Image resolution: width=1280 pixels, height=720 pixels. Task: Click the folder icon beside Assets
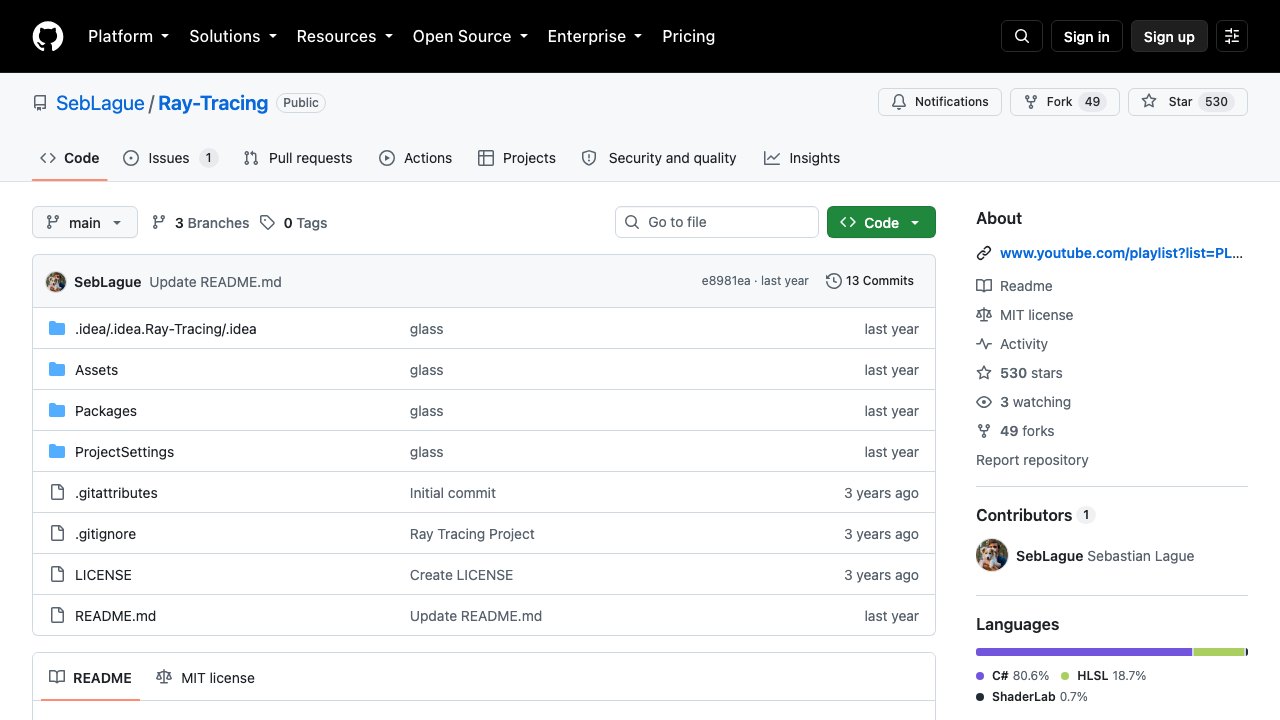click(x=57, y=370)
